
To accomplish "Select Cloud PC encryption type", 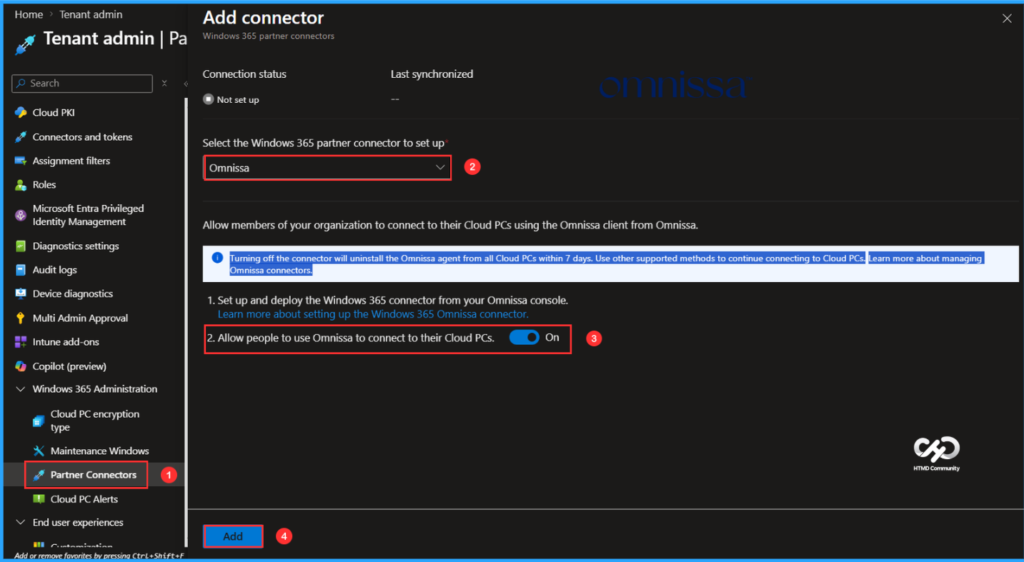I will pos(95,421).
